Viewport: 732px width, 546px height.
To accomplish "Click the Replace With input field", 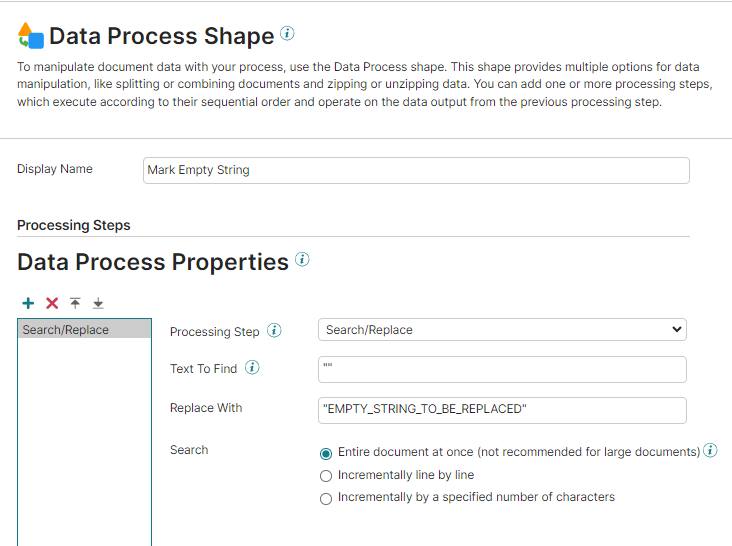I will [x=502, y=409].
